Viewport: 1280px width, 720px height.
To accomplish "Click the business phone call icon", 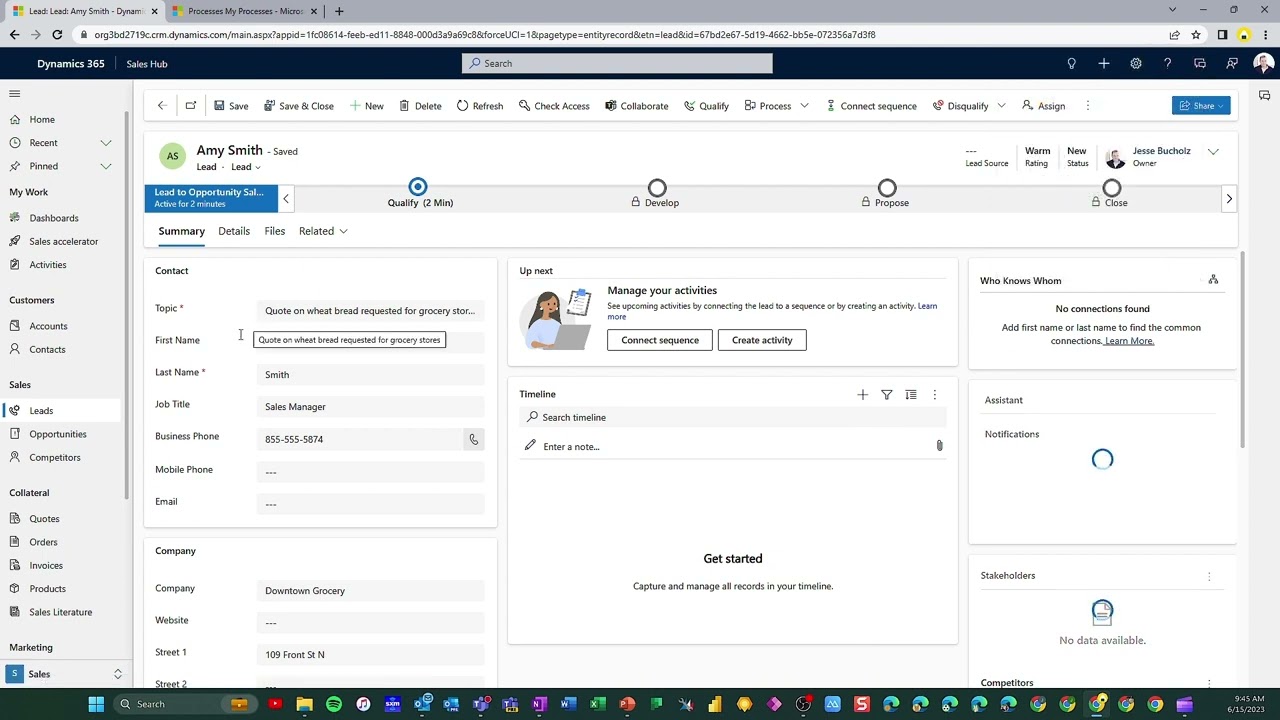I will pyautogui.click(x=474, y=439).
